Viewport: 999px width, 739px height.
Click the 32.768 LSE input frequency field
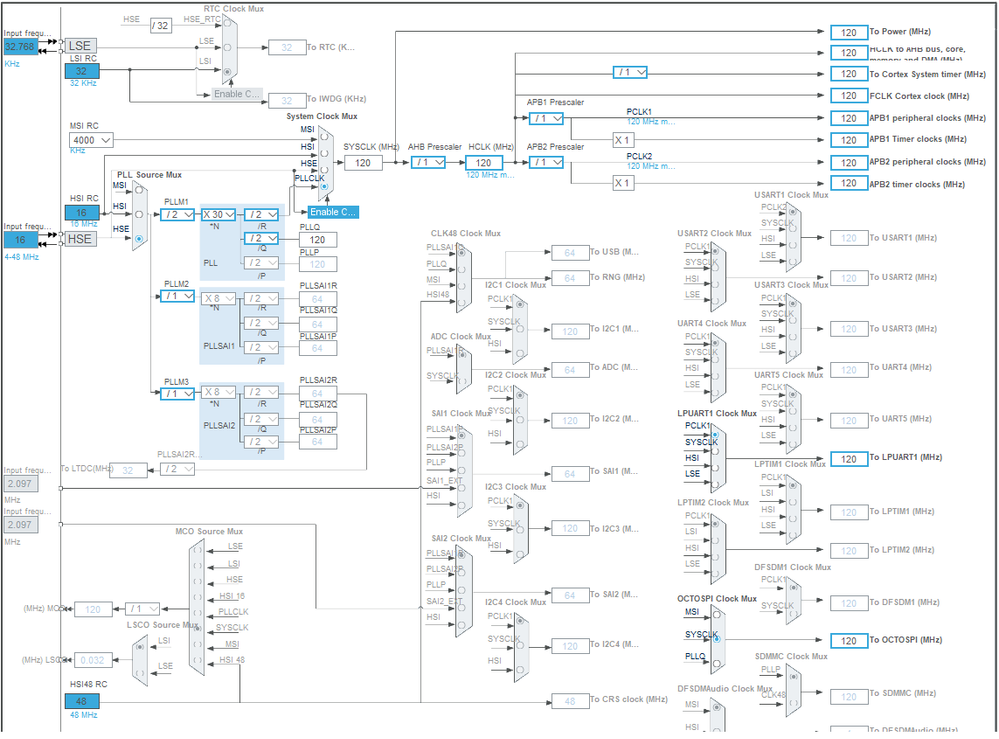pyautogui.click(x=20, y=47)
